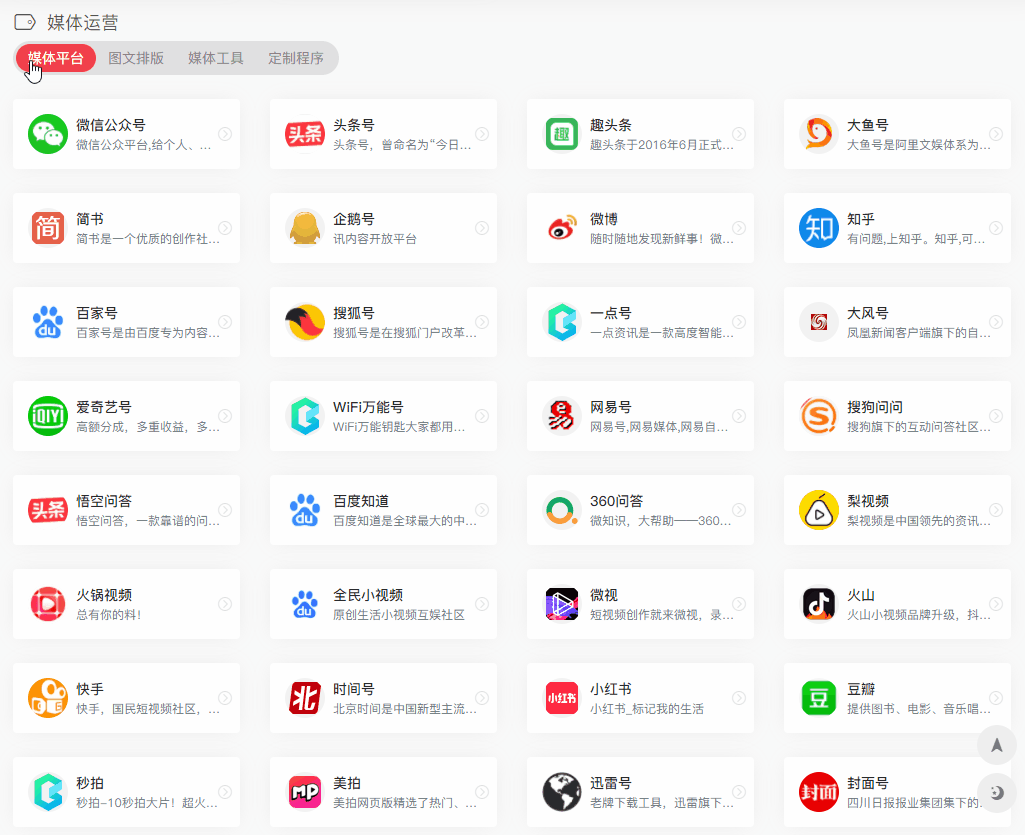This screenshot has height=835, width=1025.
Task: Click the arrow on the 小红书 card
Action: pyautogui.click(x=739, y=698)
